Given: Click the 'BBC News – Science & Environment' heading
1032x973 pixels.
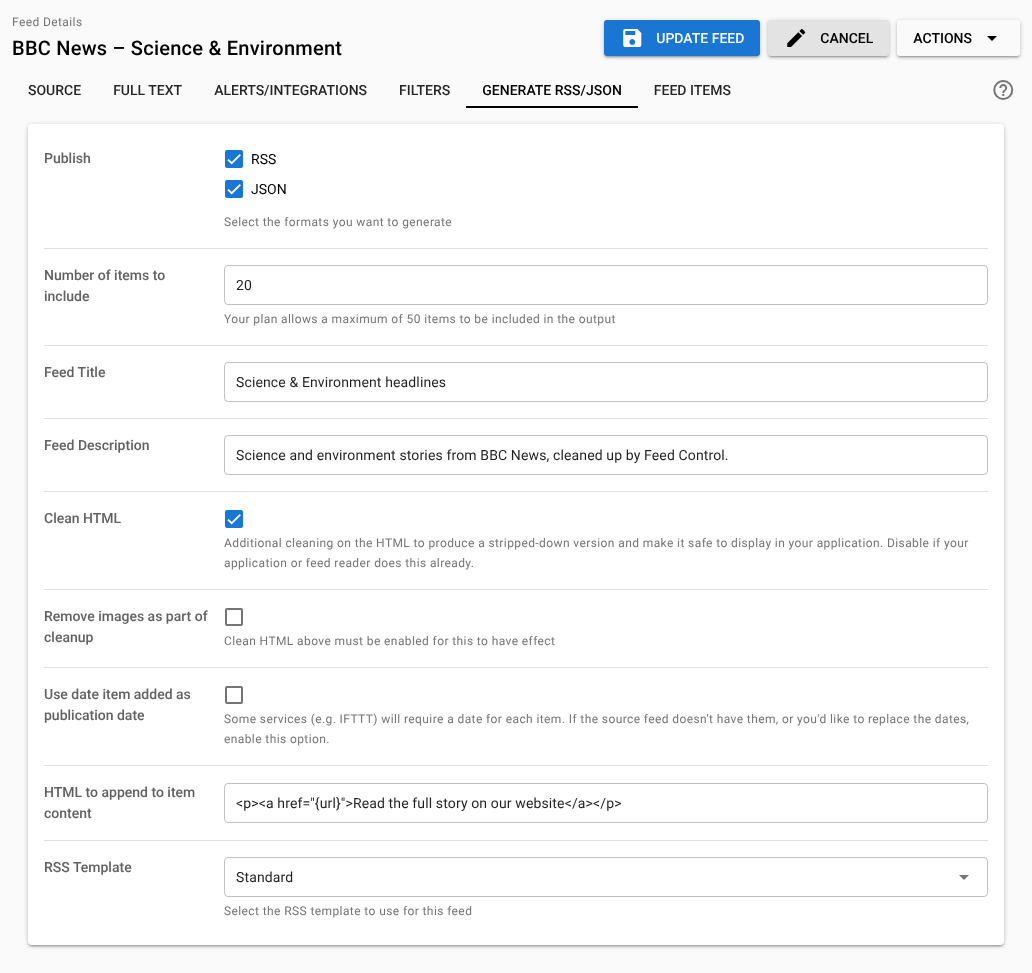Looking at the screenshot, I should (177, 48).
